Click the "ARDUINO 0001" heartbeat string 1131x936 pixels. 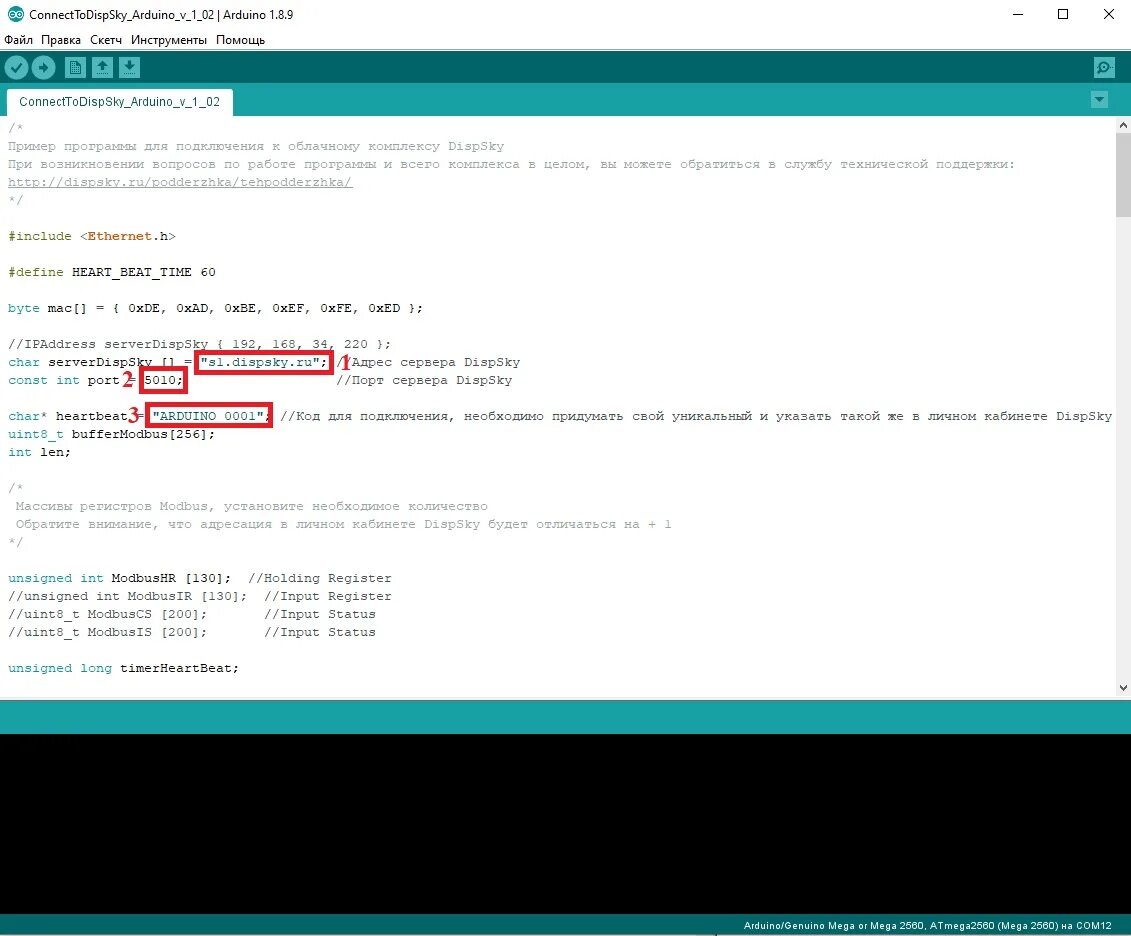tap(209, 416)
